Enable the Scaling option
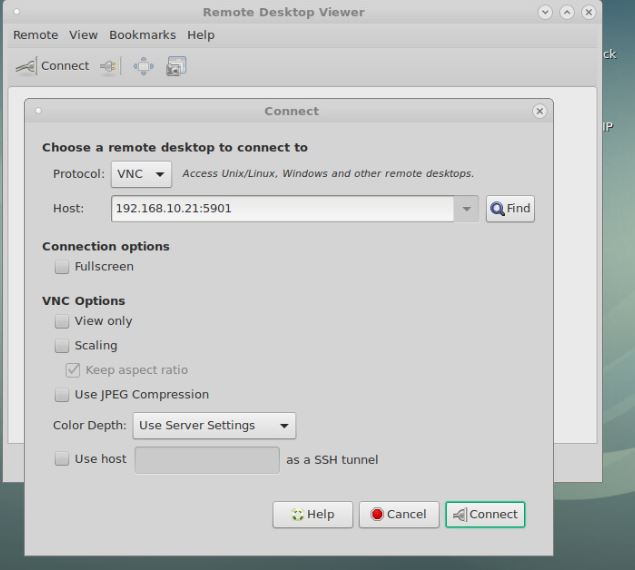Viewport: 635px width, 570px height. pos(62,345)
